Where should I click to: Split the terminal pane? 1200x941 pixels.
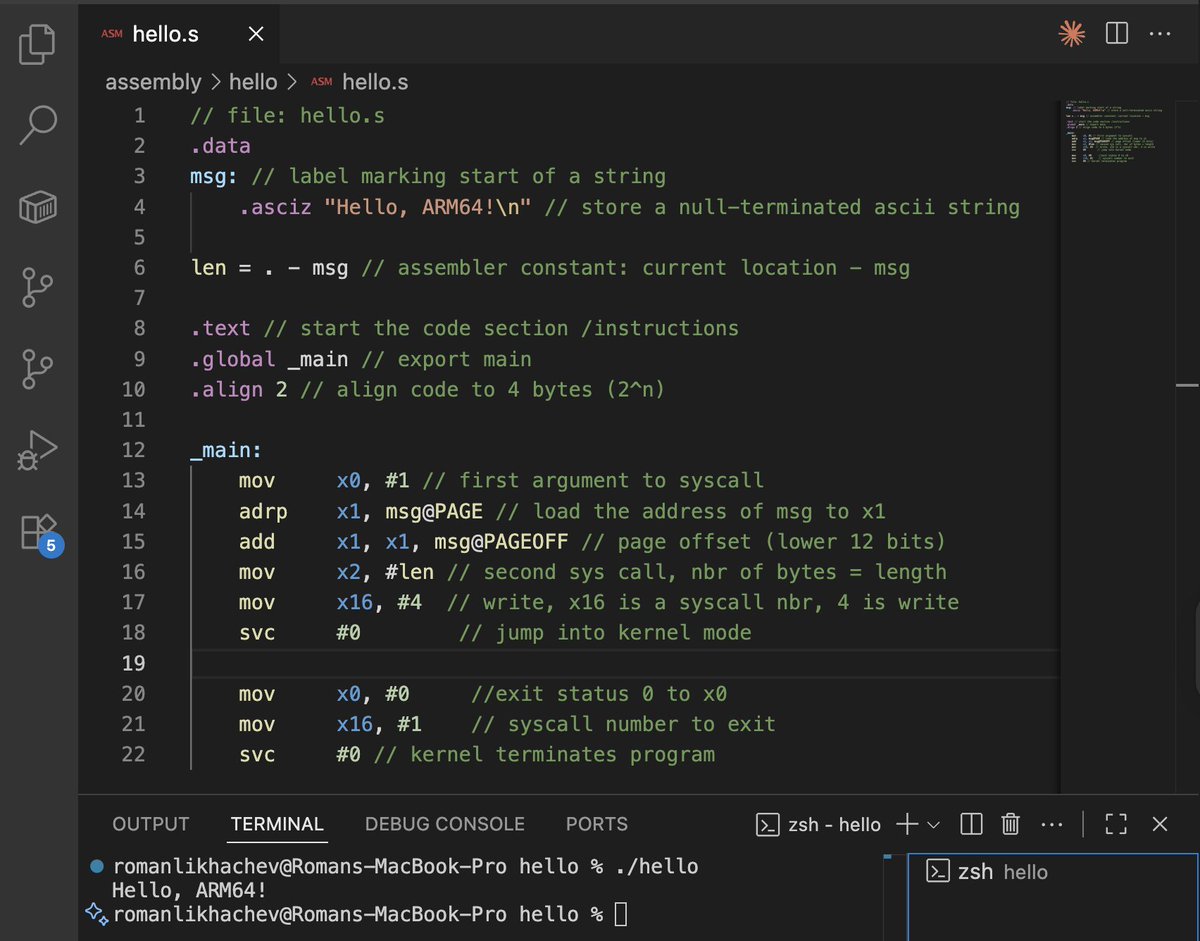coord(971,824)
